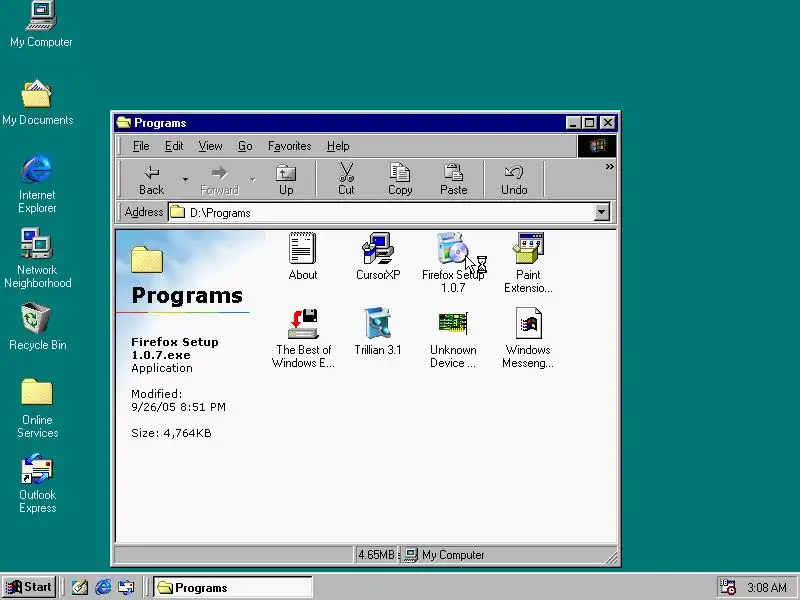Open the Help menu
The width and height of the screenshot is (800, 600).
click(338, 146)
